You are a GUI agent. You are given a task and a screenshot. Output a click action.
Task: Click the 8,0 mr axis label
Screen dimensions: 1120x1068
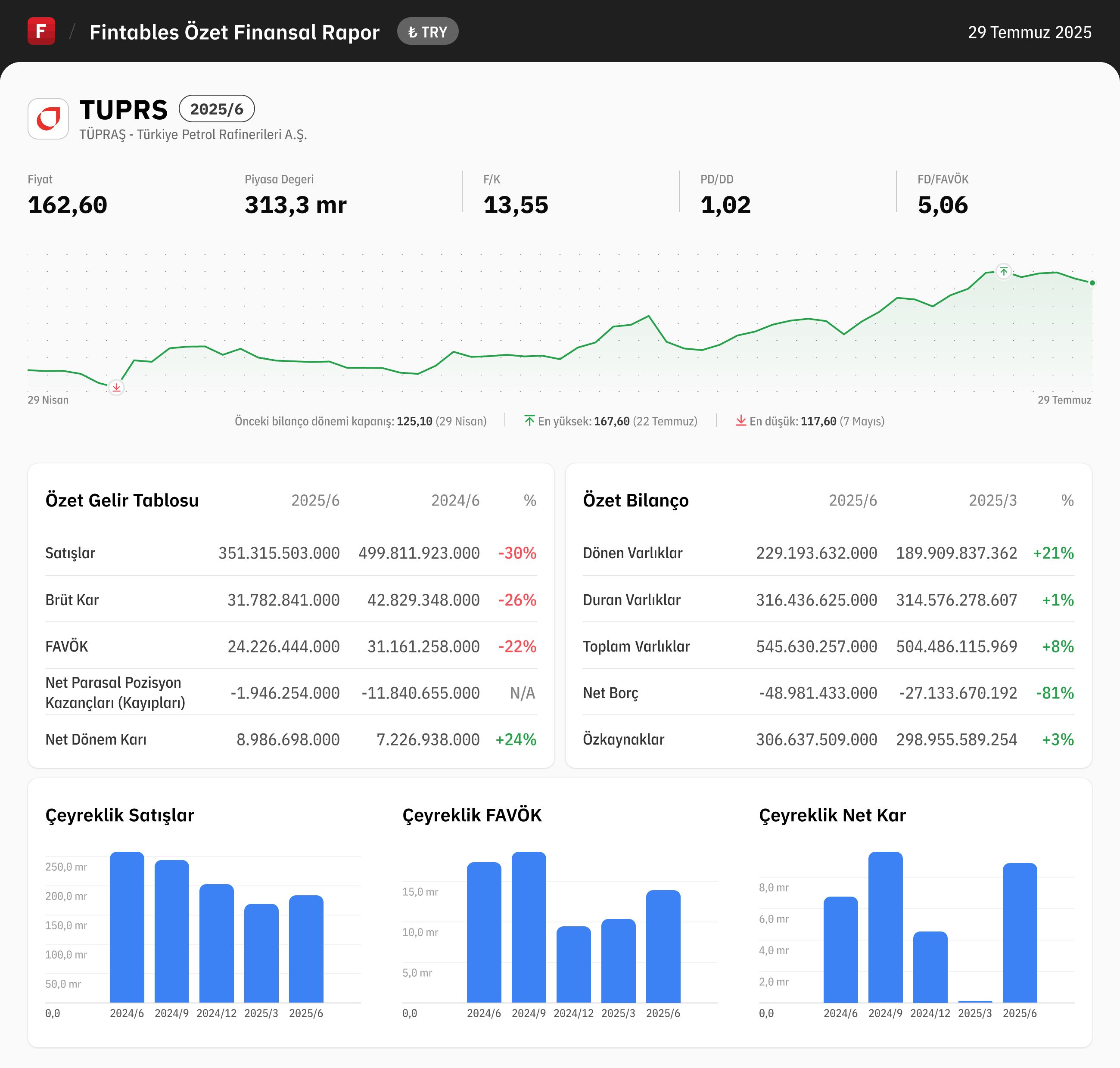pos(774,888)
